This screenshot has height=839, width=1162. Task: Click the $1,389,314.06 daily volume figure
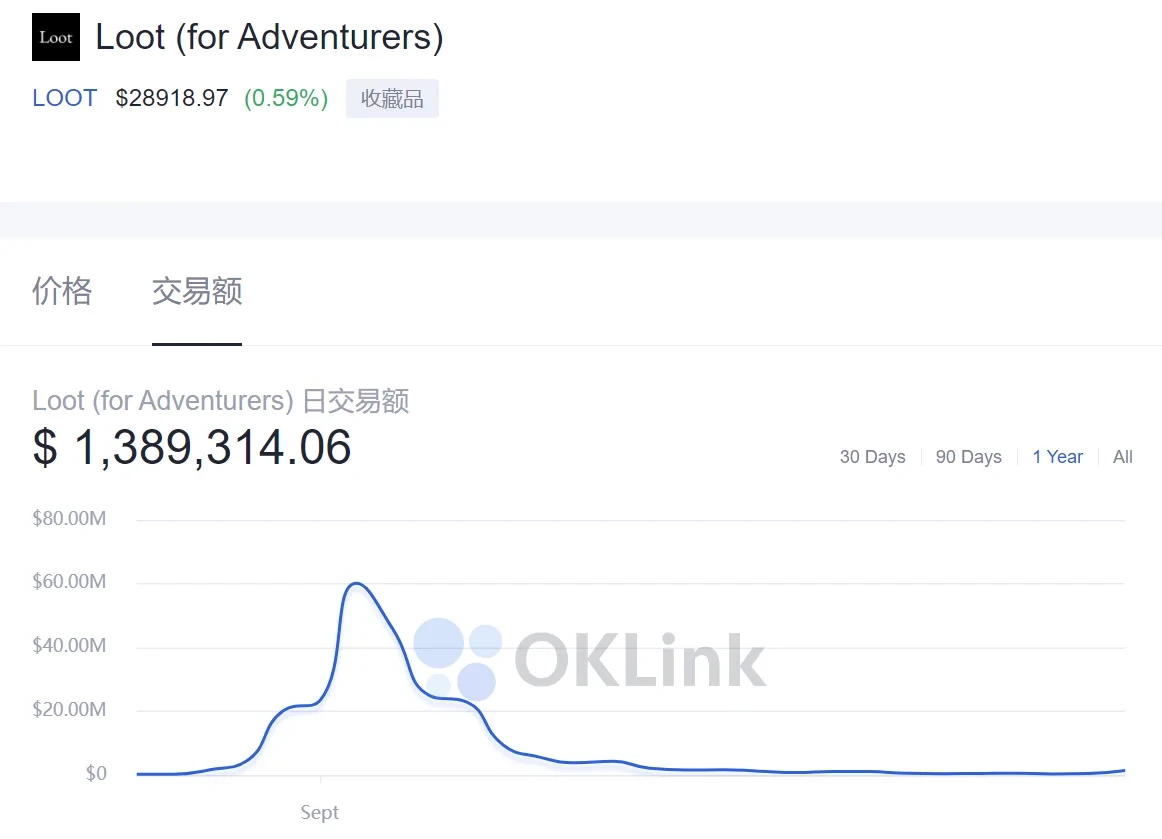coord(192,447)
